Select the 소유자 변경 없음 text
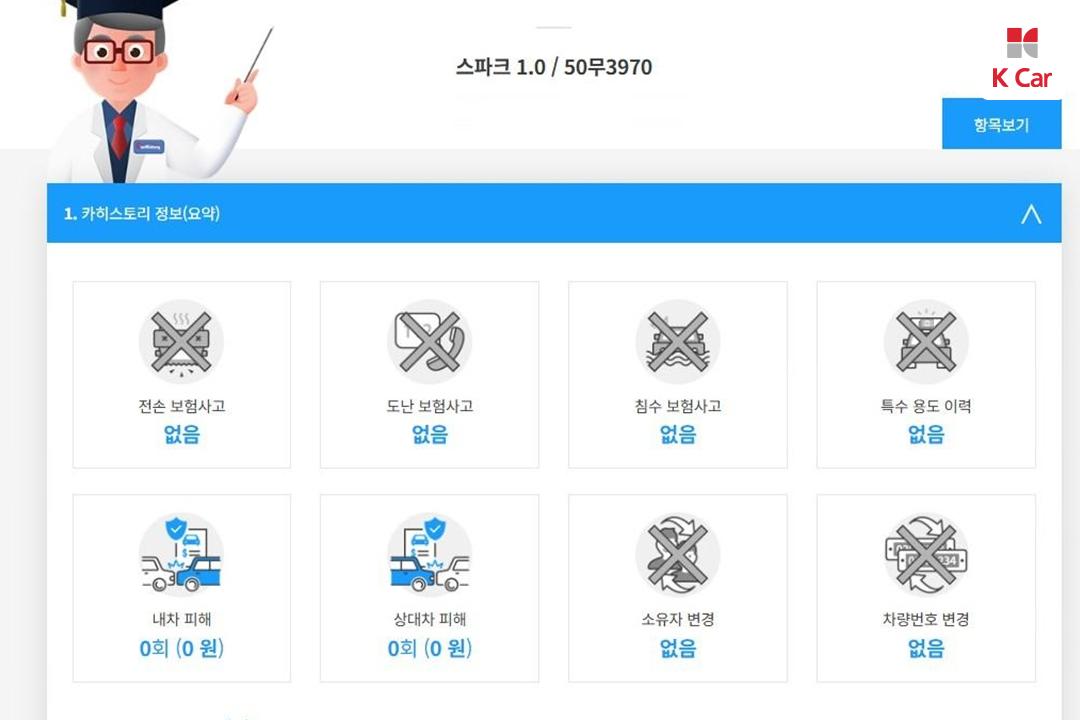 (678, 648)
